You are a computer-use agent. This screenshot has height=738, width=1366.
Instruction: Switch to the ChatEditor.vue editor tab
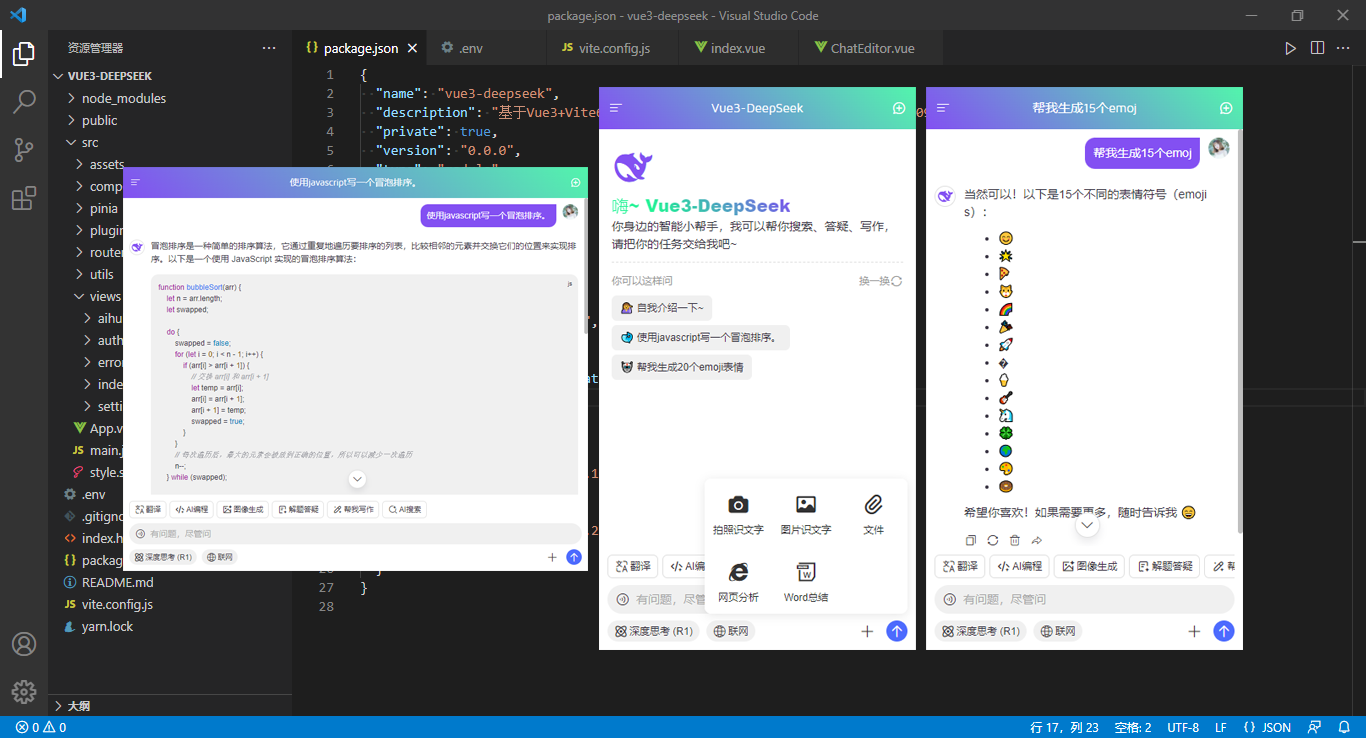[872, 48]
